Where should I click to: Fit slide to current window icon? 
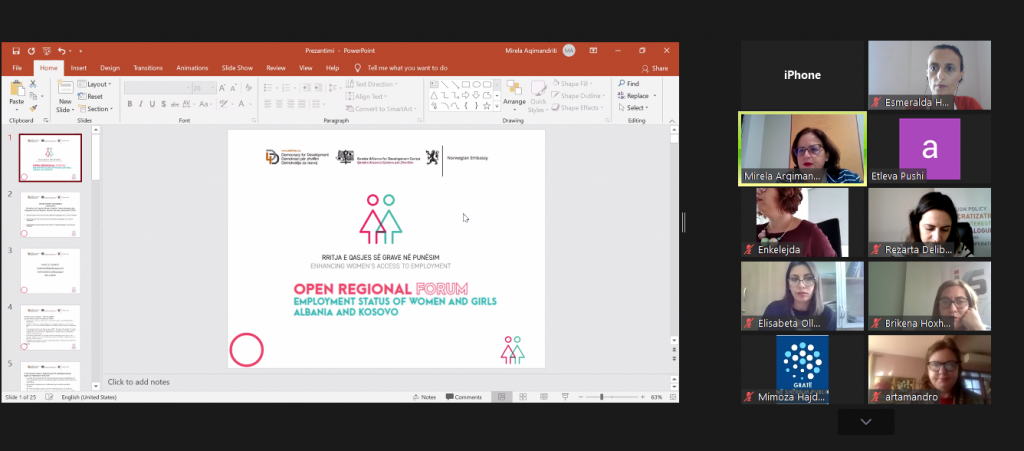673,397
